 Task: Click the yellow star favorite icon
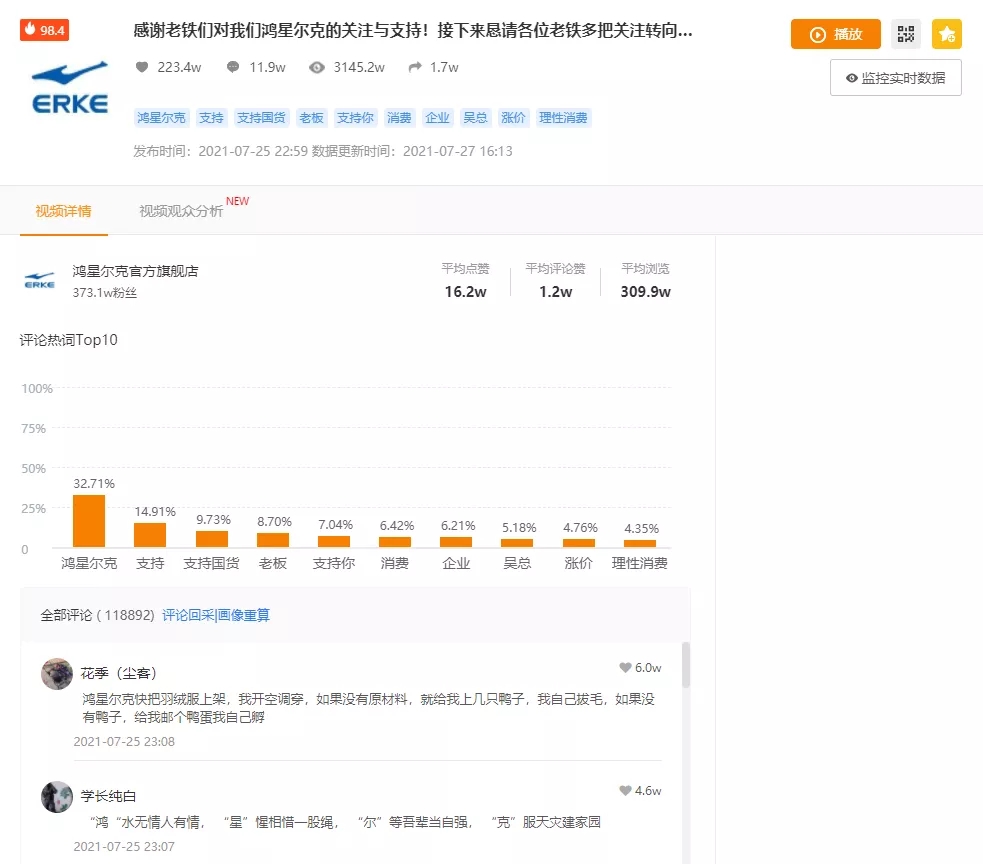[947, 34]
